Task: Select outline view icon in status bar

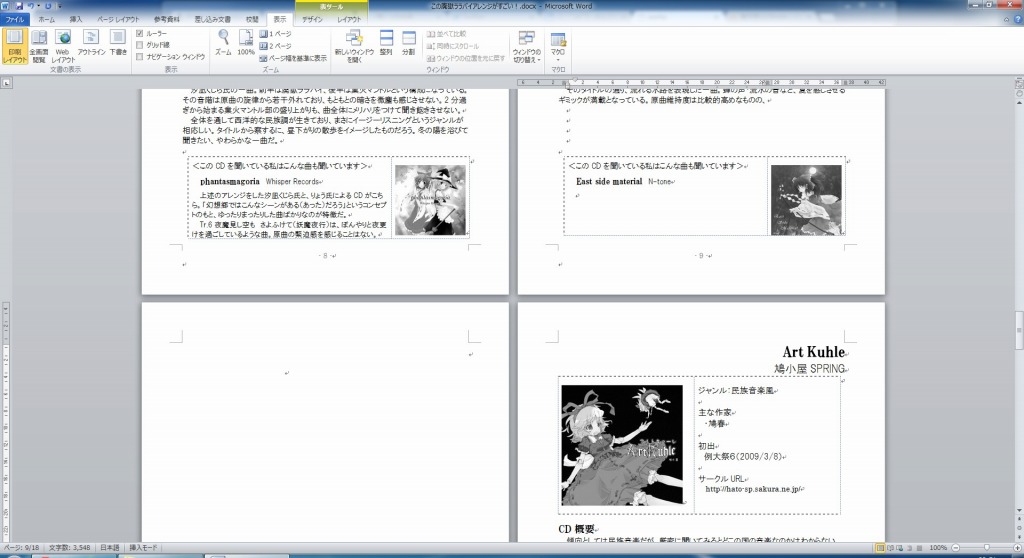Action: (910, 548)
